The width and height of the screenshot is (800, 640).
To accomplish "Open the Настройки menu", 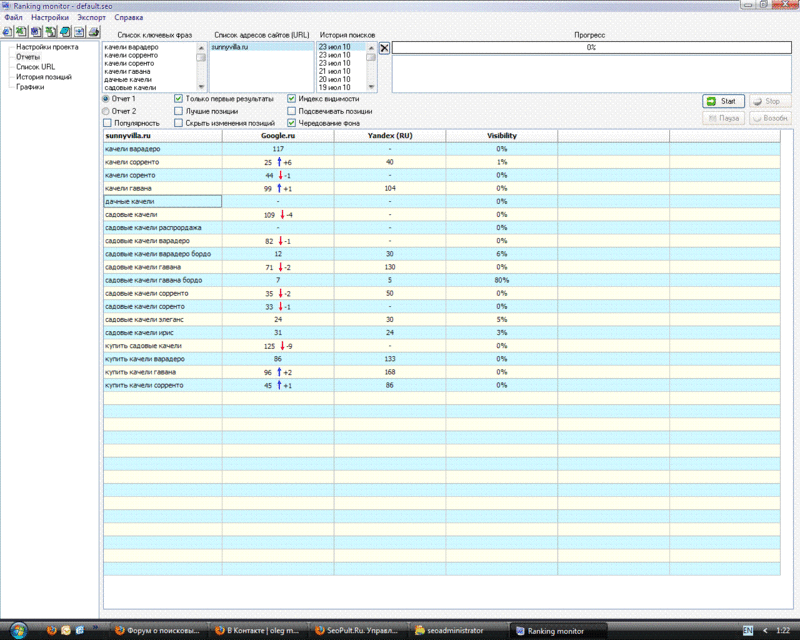I will [x=50, y=18].
